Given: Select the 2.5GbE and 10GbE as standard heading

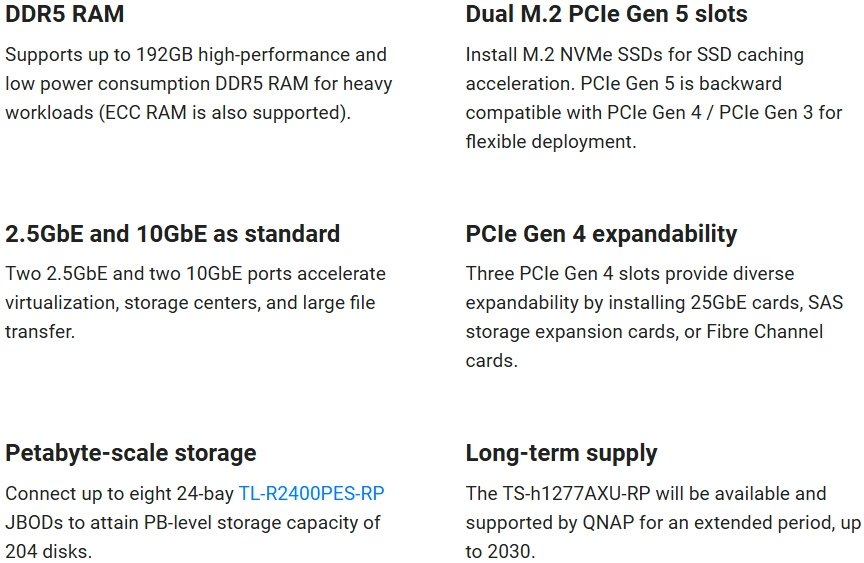Looking at the screenshot, I should tap(172, 234).
